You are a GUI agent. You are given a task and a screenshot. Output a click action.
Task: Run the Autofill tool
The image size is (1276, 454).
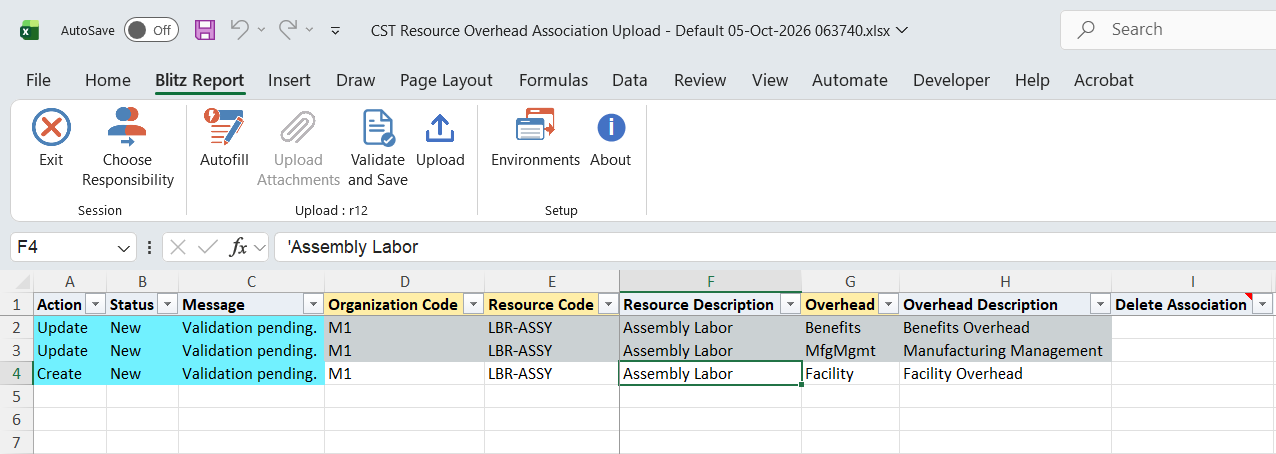[x=224, y=139]
